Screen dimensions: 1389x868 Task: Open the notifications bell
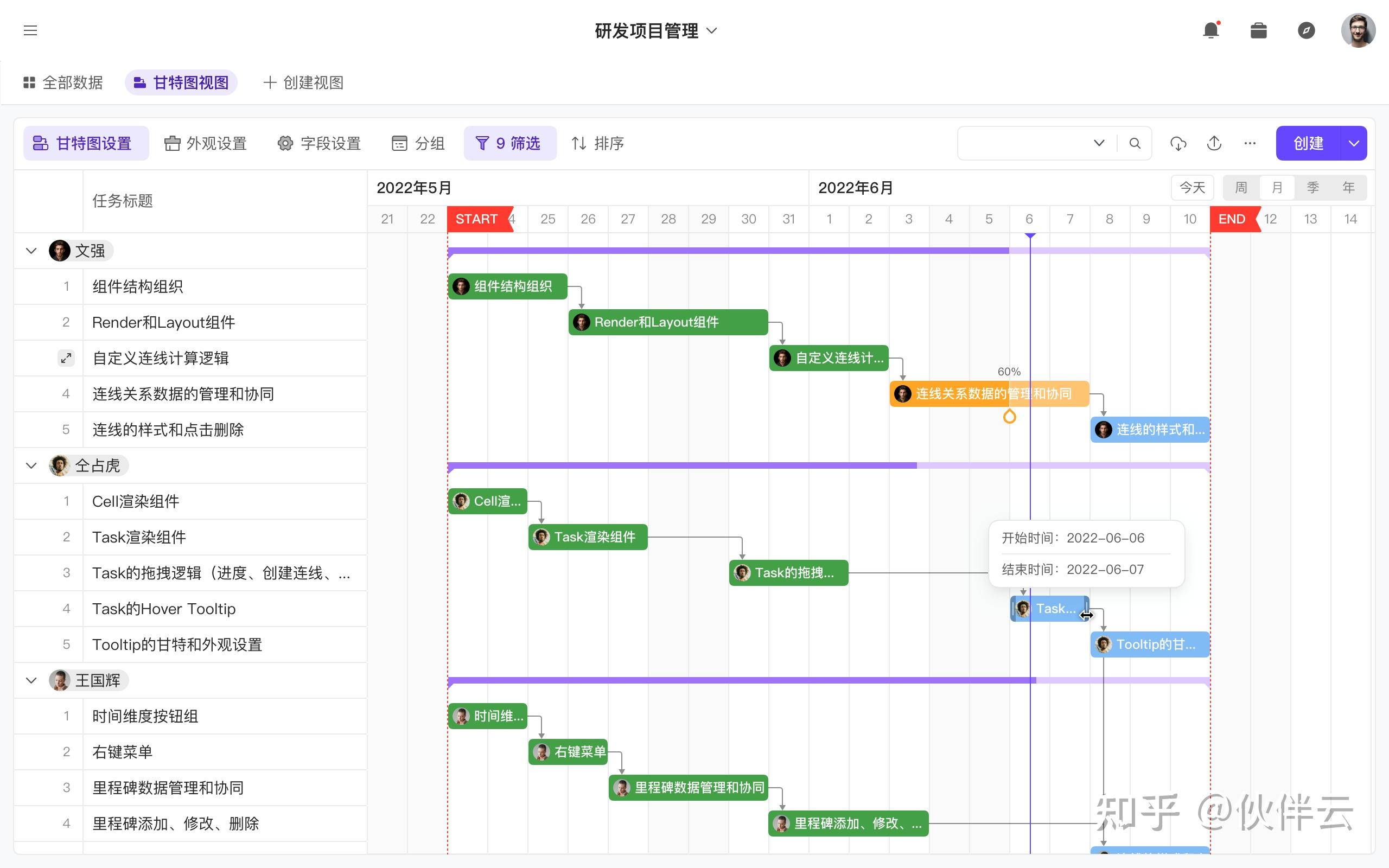click(x=1210, y=30)
